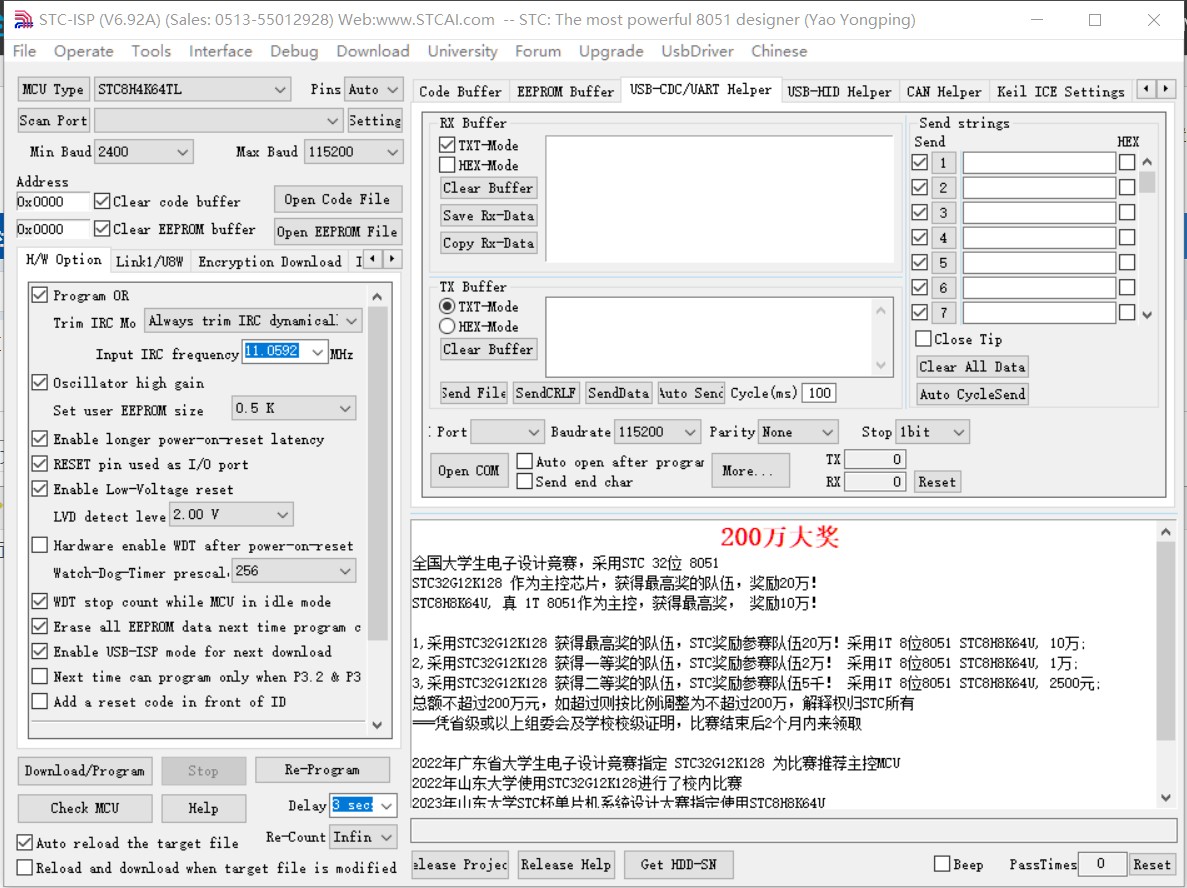
Task: Click the Check MCU button
Action: [85, 808]
